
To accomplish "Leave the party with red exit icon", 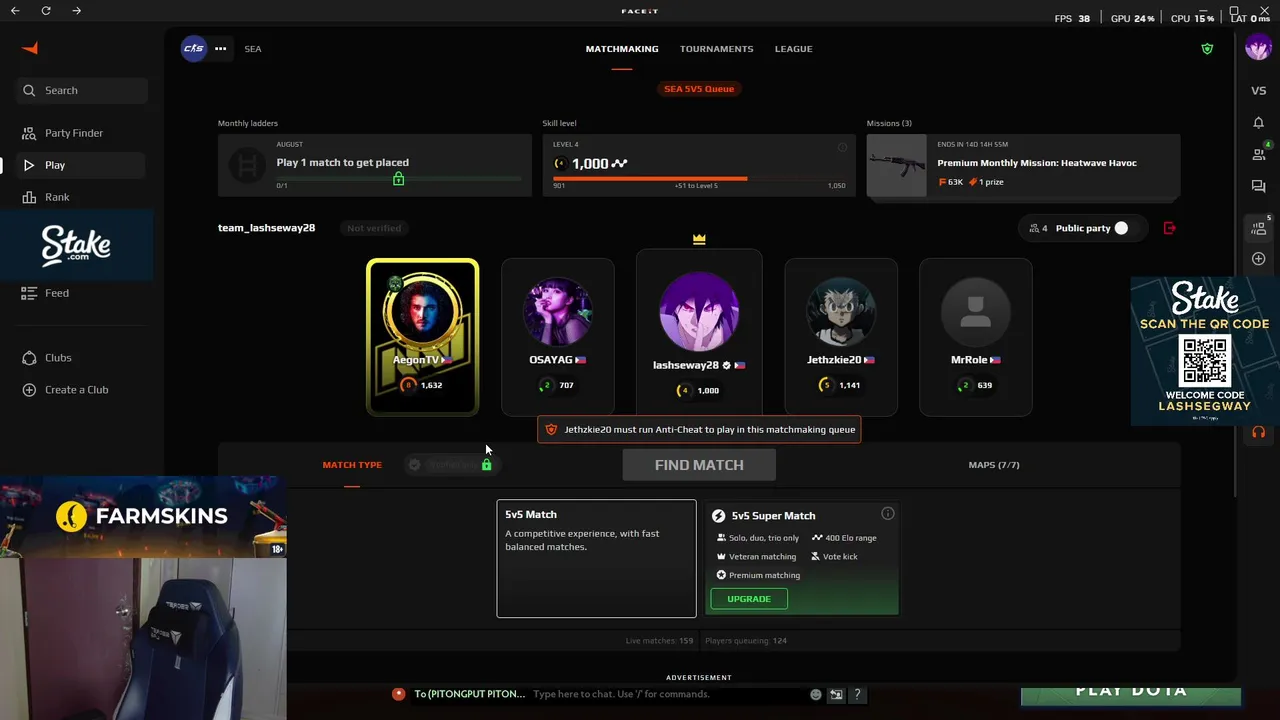I will point(1169,228).
